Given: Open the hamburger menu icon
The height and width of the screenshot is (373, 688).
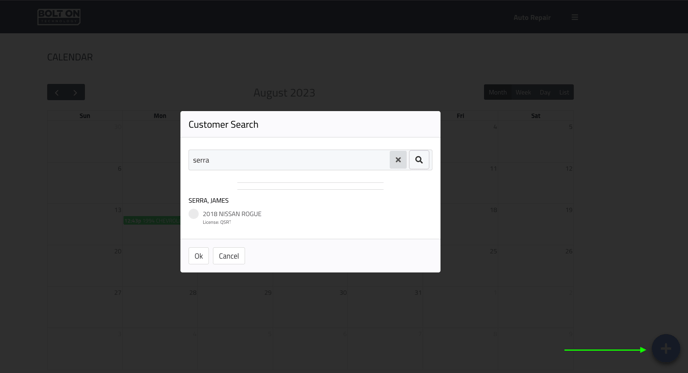Looking at the screenshot, I should (x=575, y=18).
